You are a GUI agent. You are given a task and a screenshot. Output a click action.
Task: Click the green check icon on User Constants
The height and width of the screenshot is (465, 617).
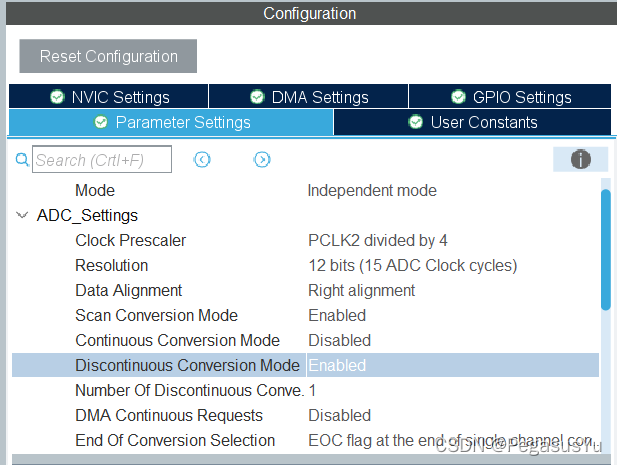[416, 122]
